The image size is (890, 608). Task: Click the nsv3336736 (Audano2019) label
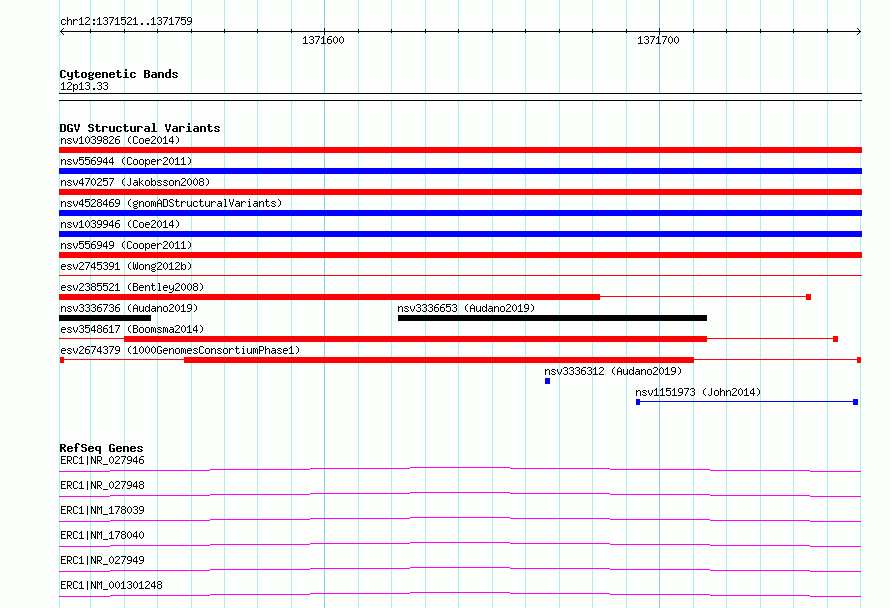(129, 308)
